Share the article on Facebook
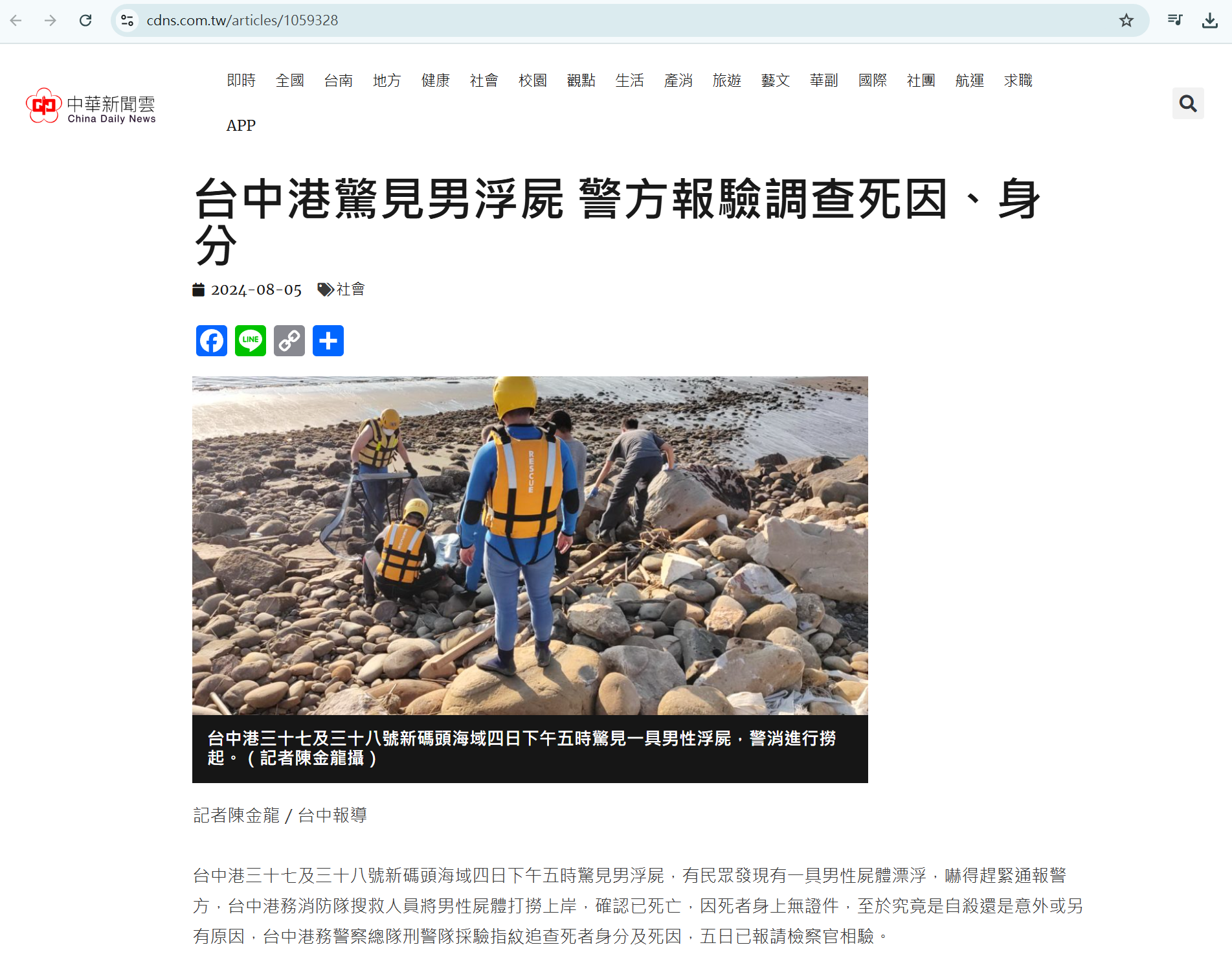The height and width of the screenshot is (980, 1232). (x=212, y=341)
